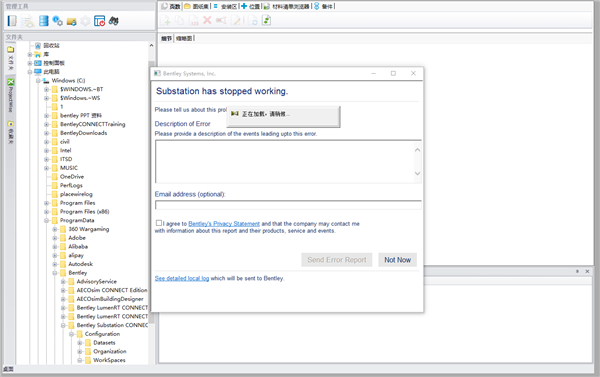This screenshot has width=600, height=377.
Task: Click the pencil edit page icon
Action: pos(236,20)
